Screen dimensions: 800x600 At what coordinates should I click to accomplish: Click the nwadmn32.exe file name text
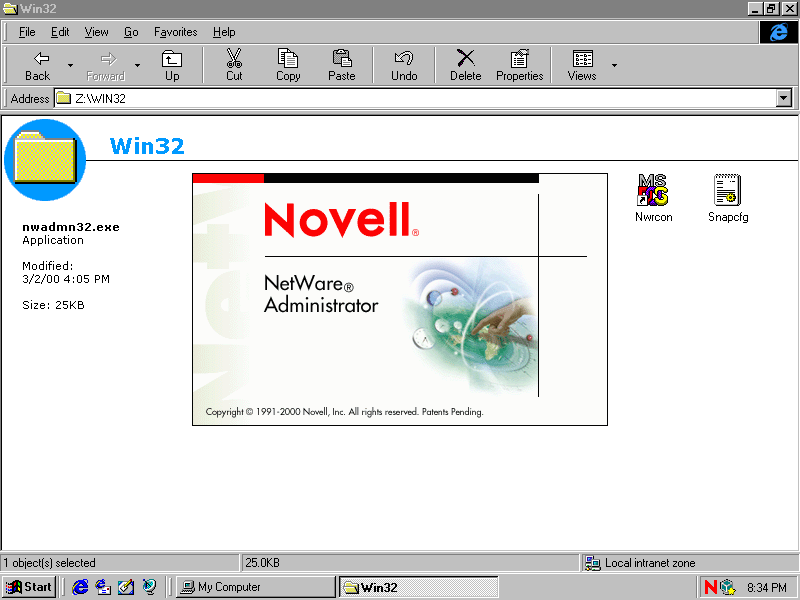[x=71, y=227]
